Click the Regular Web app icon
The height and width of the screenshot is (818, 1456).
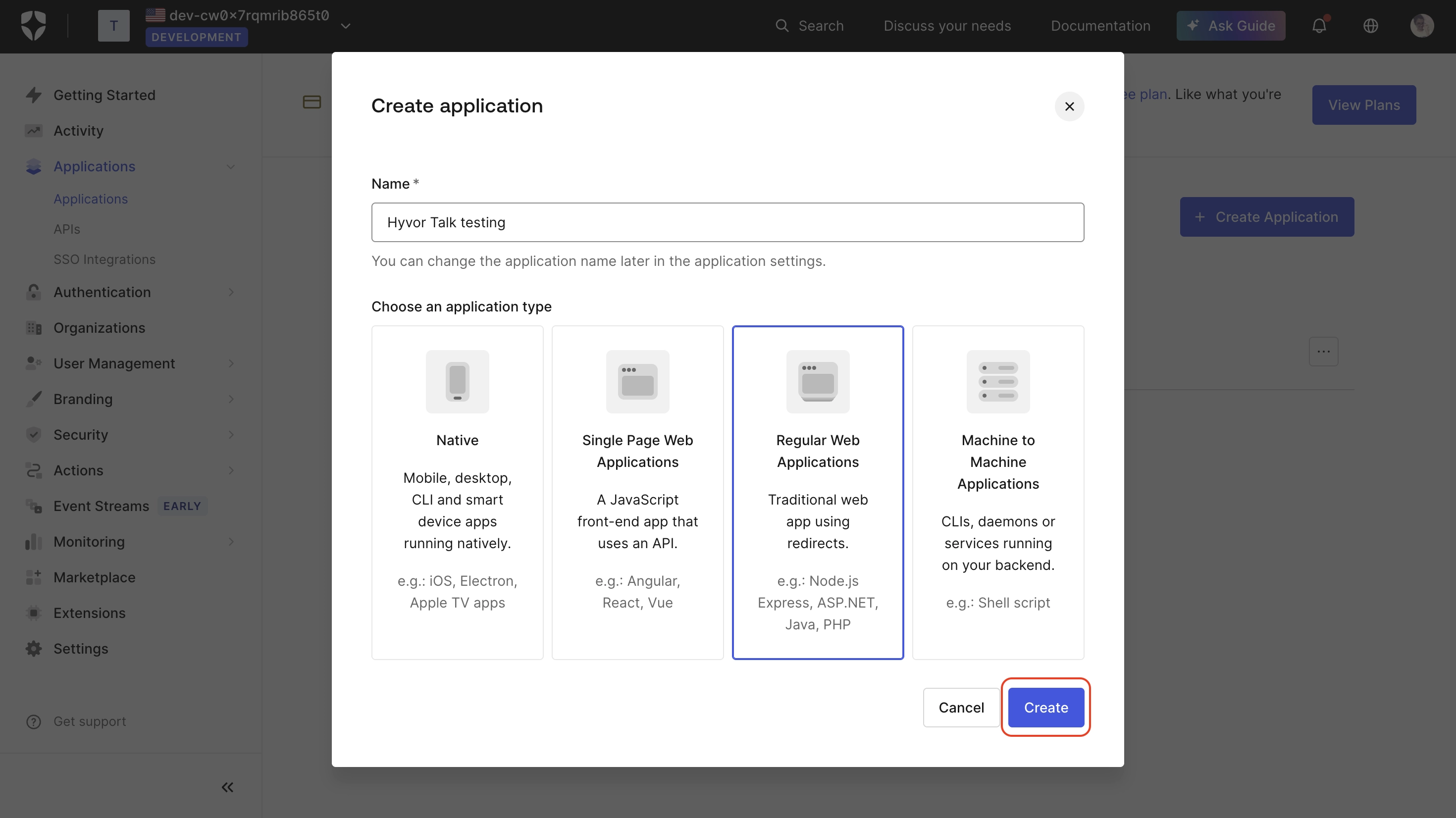pyautogui.click(x=817, y=382)
